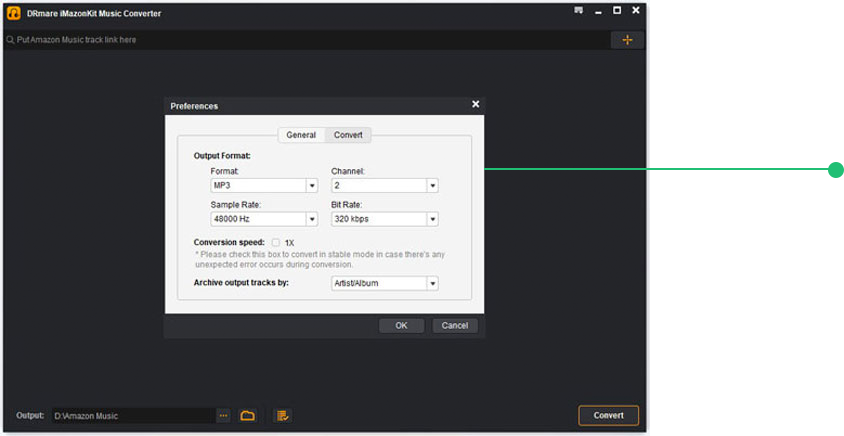
Task: Click the main Convert button
Action: coord(609,416)
